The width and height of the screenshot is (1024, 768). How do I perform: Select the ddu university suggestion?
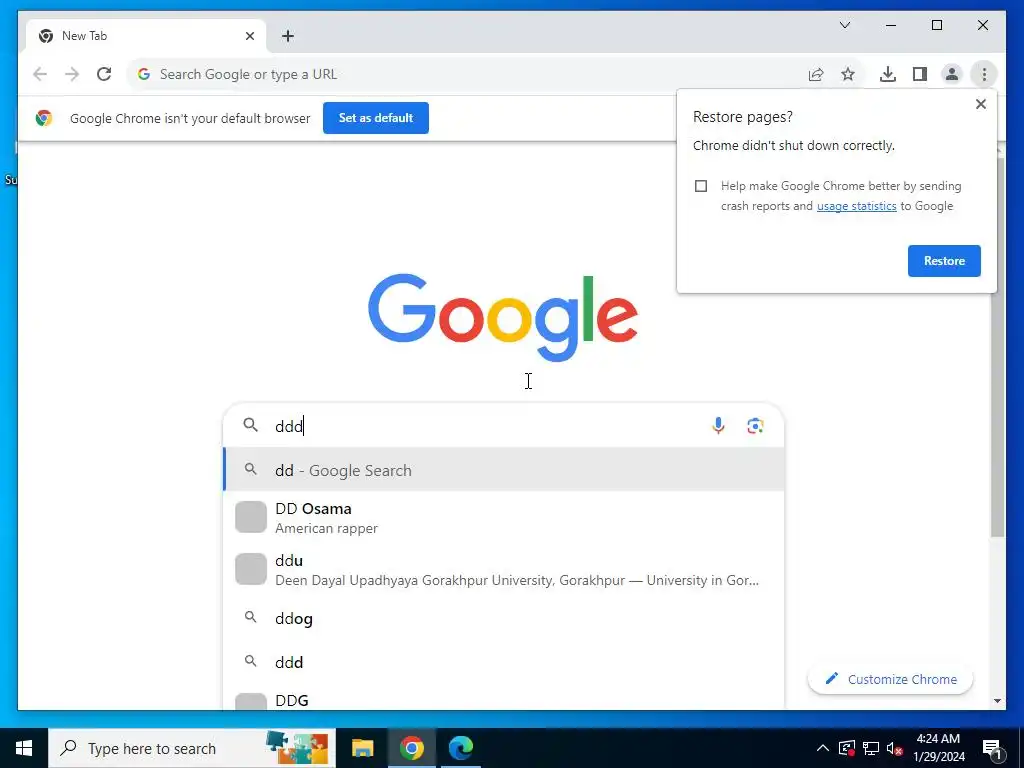pyautogui.click(x=504, y=569)
